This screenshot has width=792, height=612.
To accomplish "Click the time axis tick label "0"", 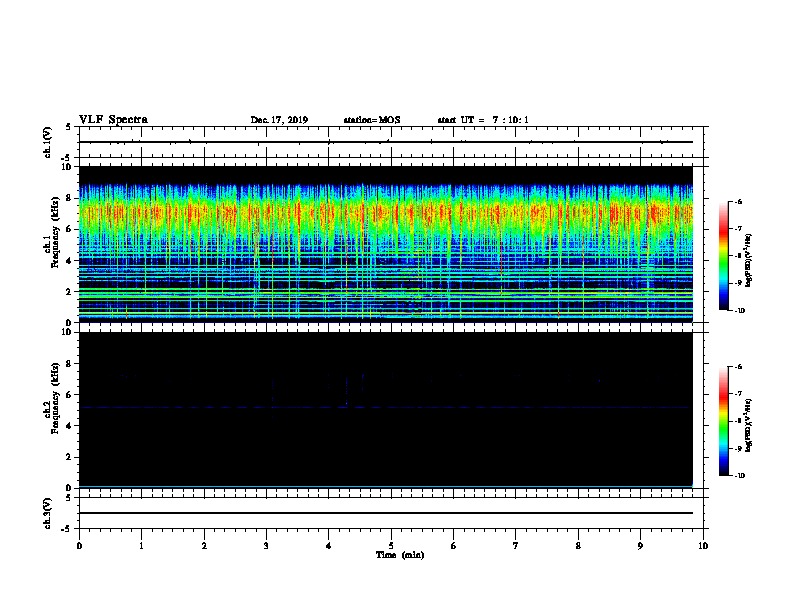I will 79,546.
